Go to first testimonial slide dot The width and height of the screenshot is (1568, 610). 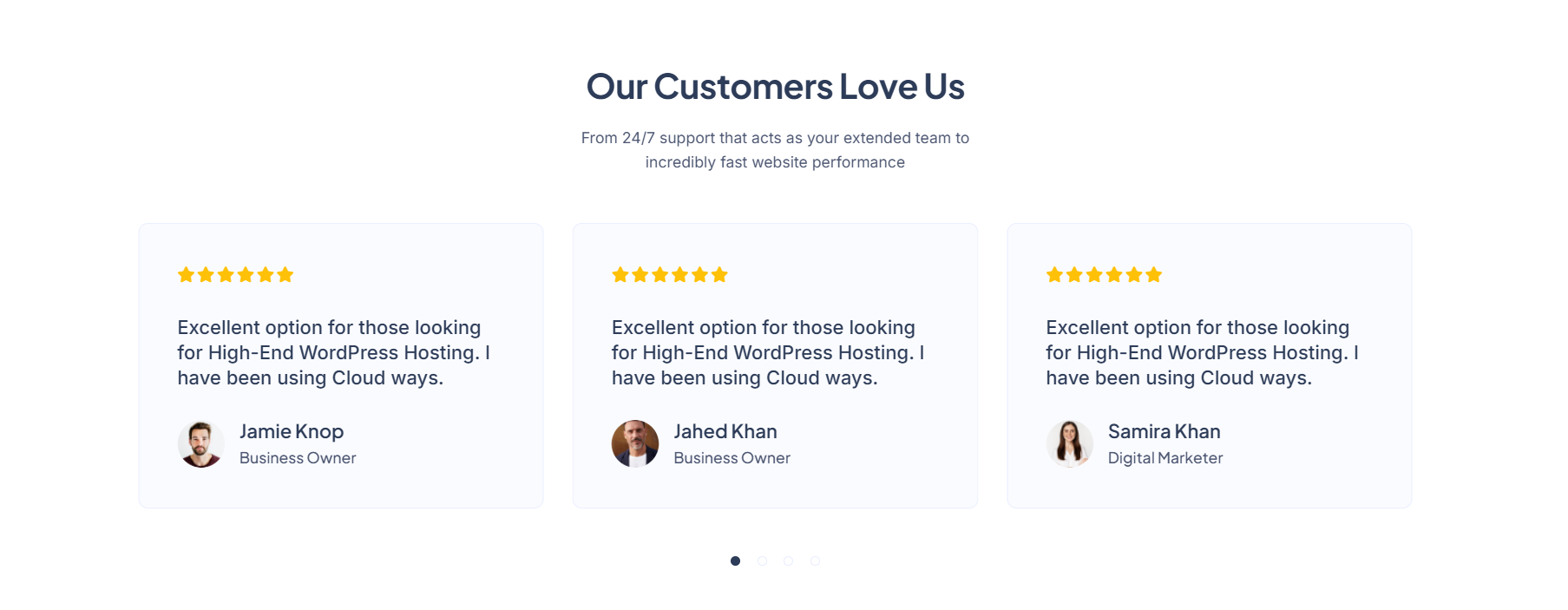point(735,561)
